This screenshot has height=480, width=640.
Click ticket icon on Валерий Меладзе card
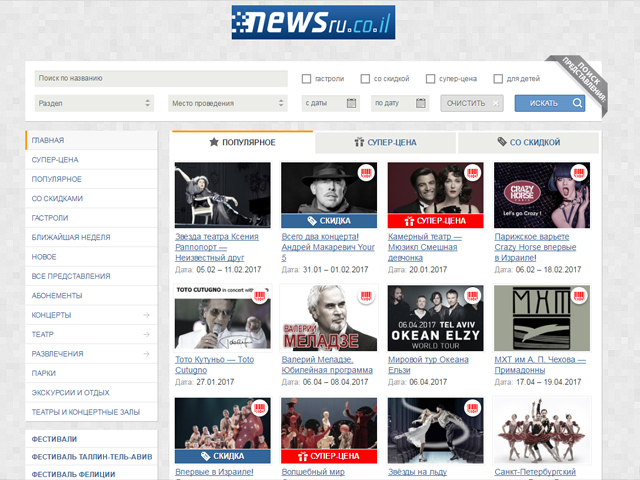366,296
